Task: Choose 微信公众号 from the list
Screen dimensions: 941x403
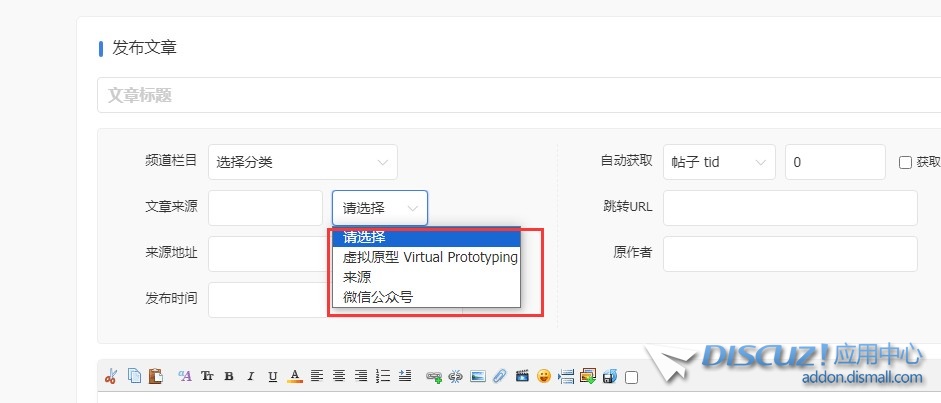Action: coord(378,297)
